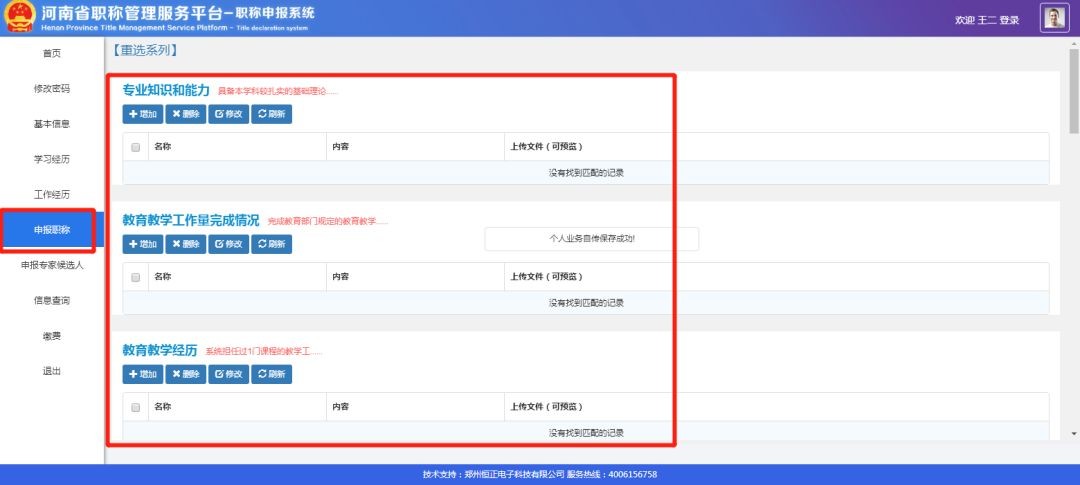Open the user avatar in header
The width and height of the screenshot is (1080, 485).
(1054, 19)
